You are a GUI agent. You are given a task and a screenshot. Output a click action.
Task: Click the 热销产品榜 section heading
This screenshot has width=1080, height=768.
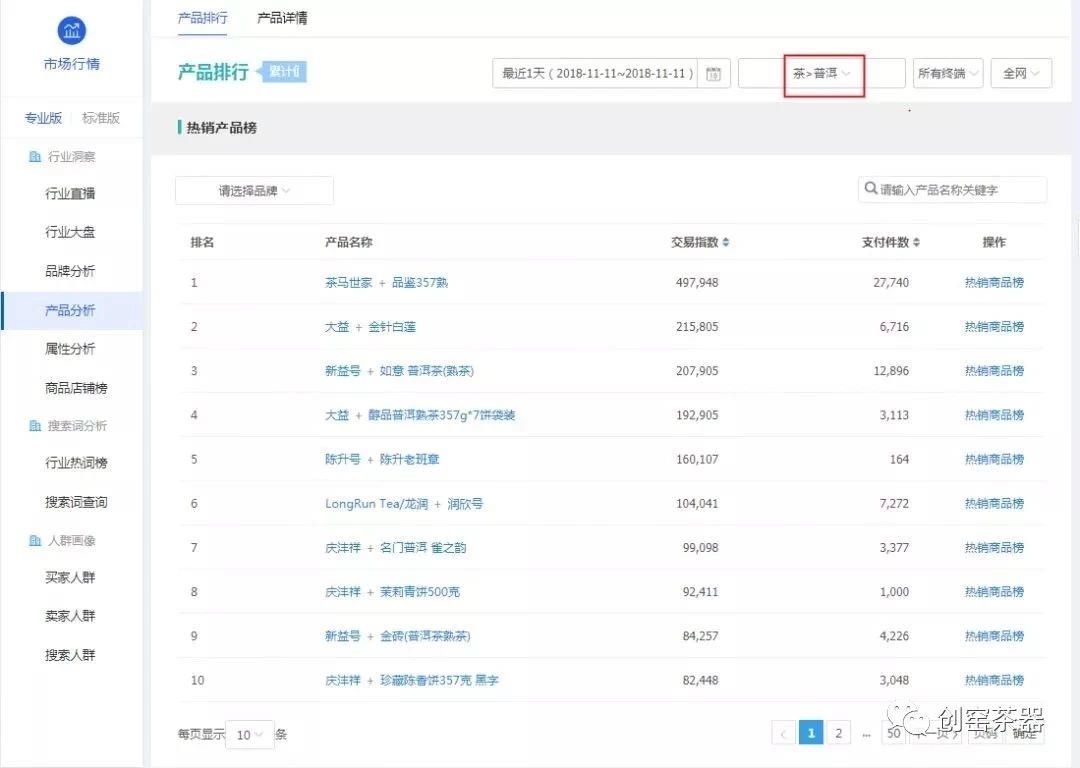[221, 127]
